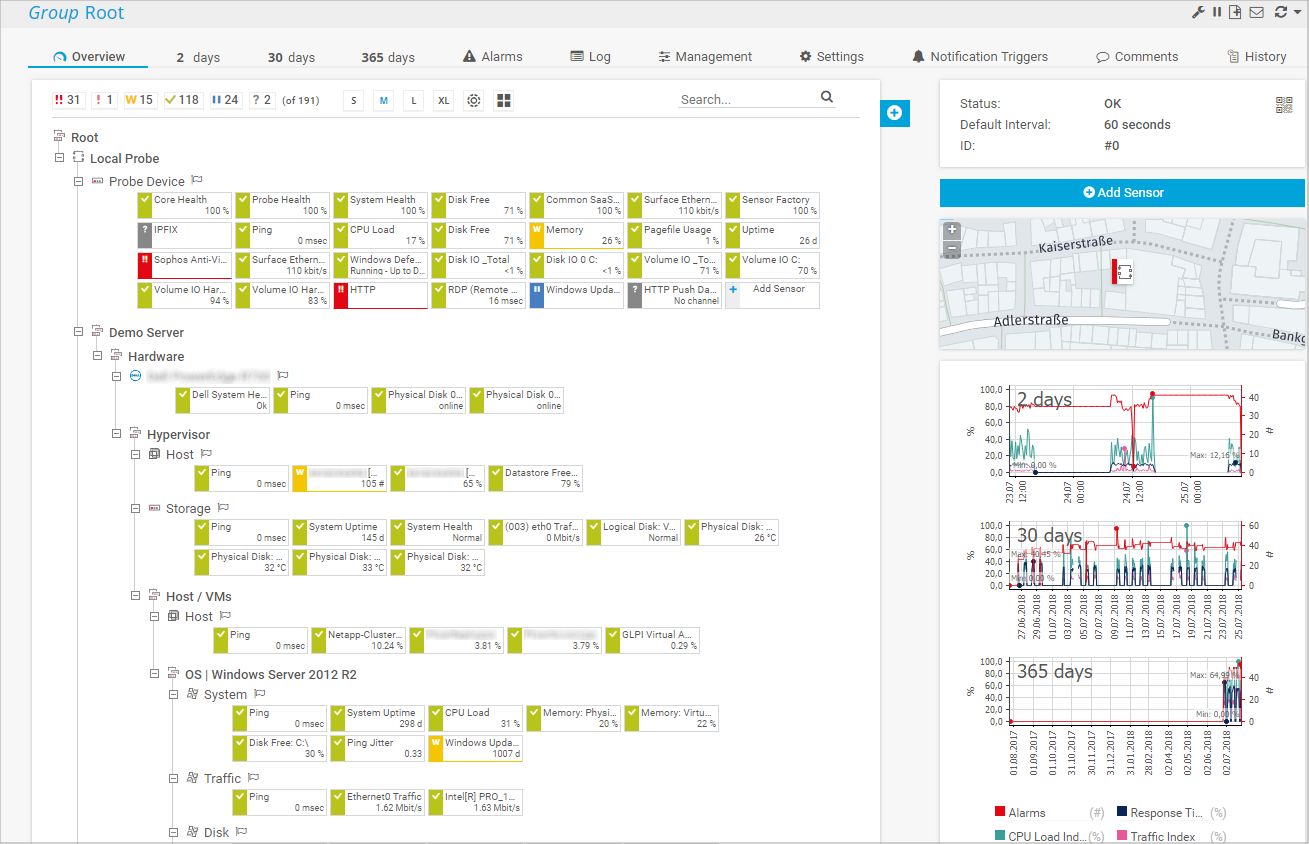Focus the Search input field

(x=745, y=99)
